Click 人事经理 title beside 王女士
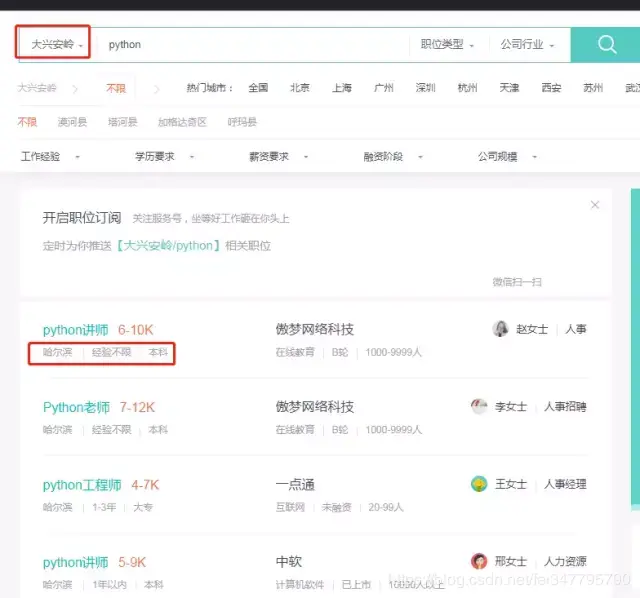This screenshot has width=640, height=598. [565, 484]
